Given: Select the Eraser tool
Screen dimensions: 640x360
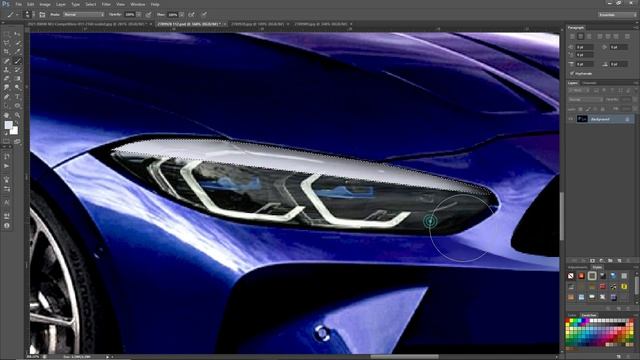Looking at the screenshot, I should point(7,79).
